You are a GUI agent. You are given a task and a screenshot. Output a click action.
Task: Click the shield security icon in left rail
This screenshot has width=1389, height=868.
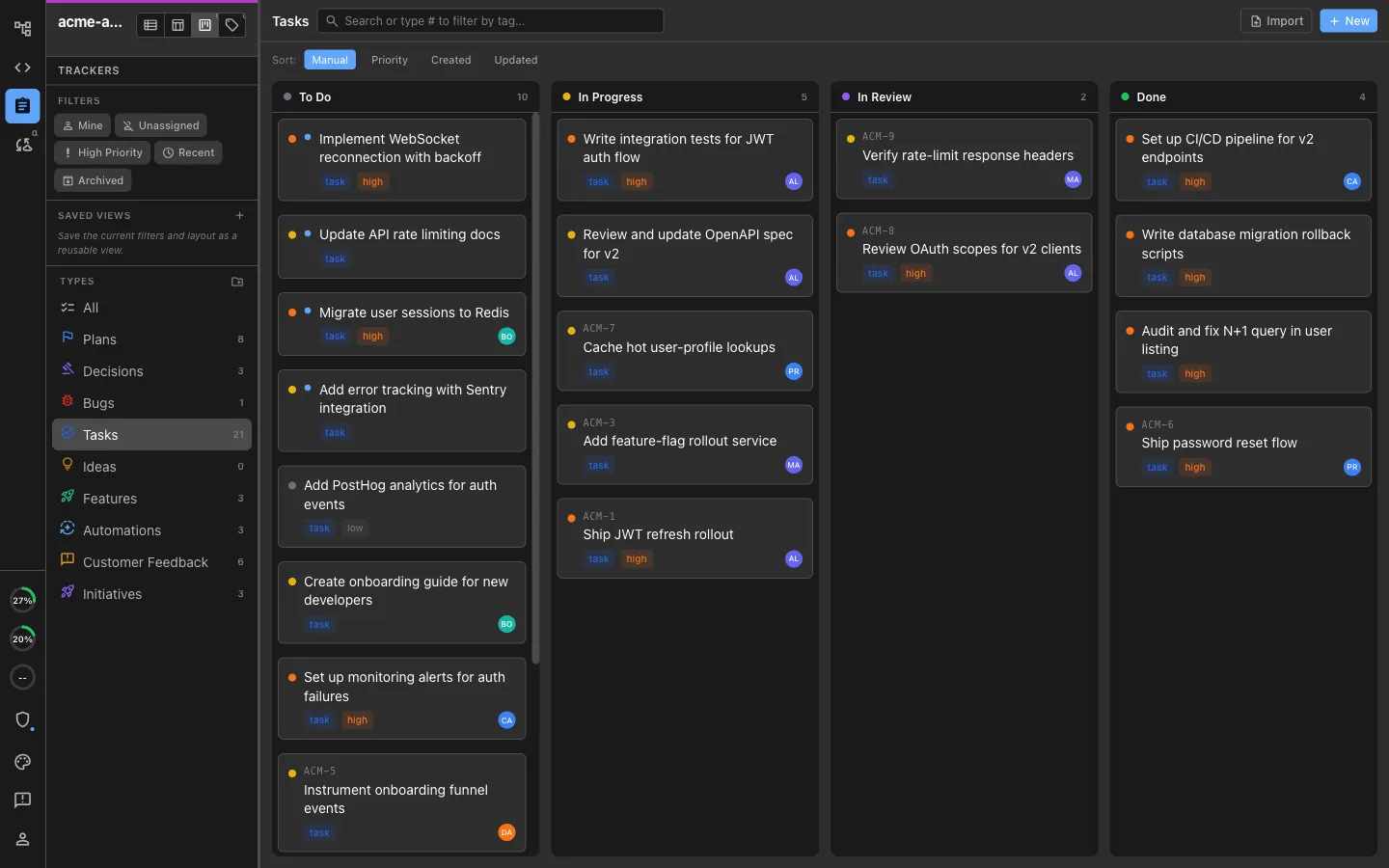coord(22,720)
